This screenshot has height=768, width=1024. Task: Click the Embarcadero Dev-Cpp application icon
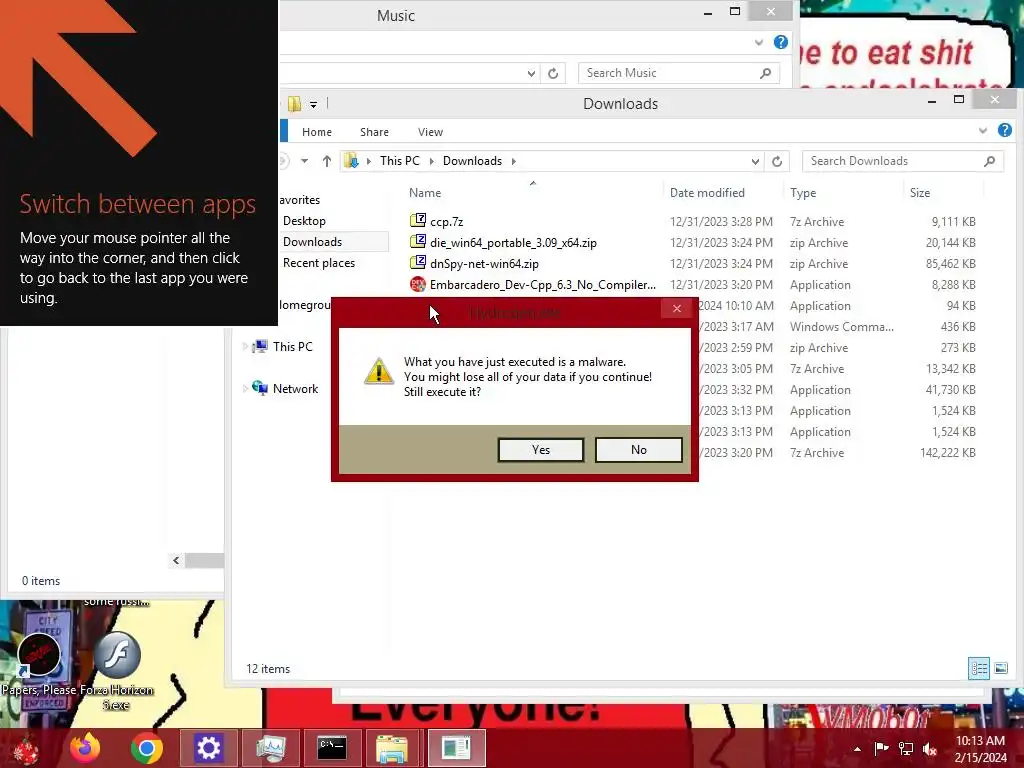(x=418, y=284)
